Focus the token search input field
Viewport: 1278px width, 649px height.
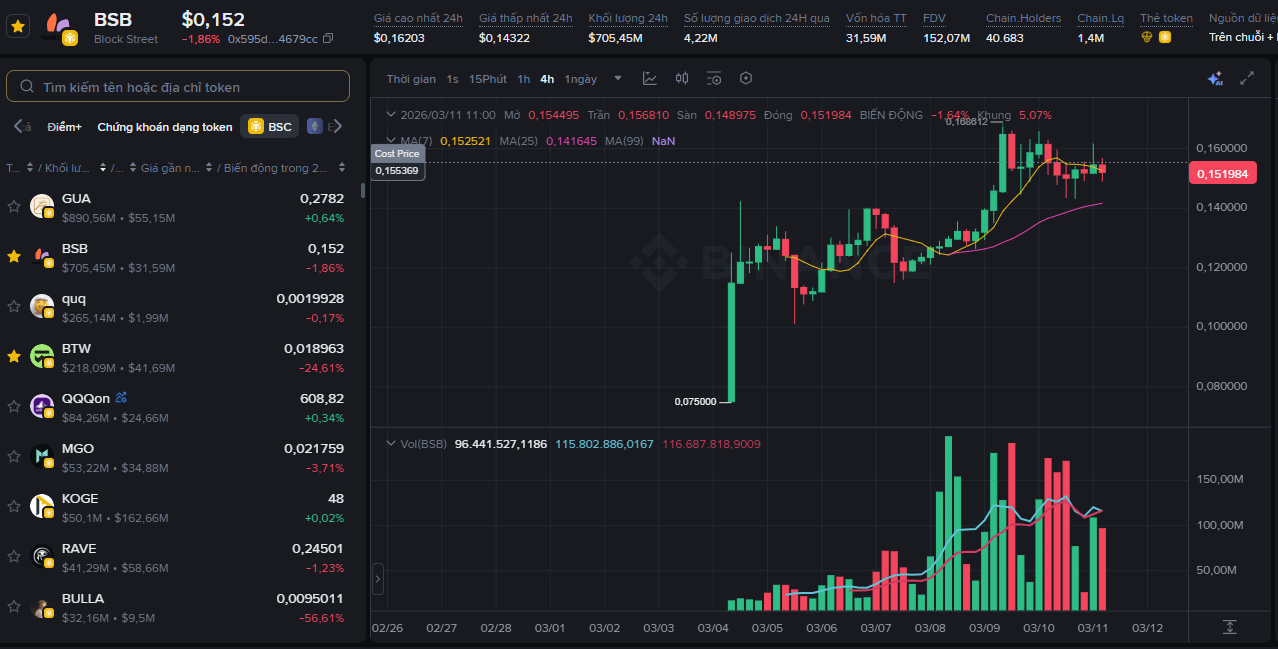click(178, 87)
